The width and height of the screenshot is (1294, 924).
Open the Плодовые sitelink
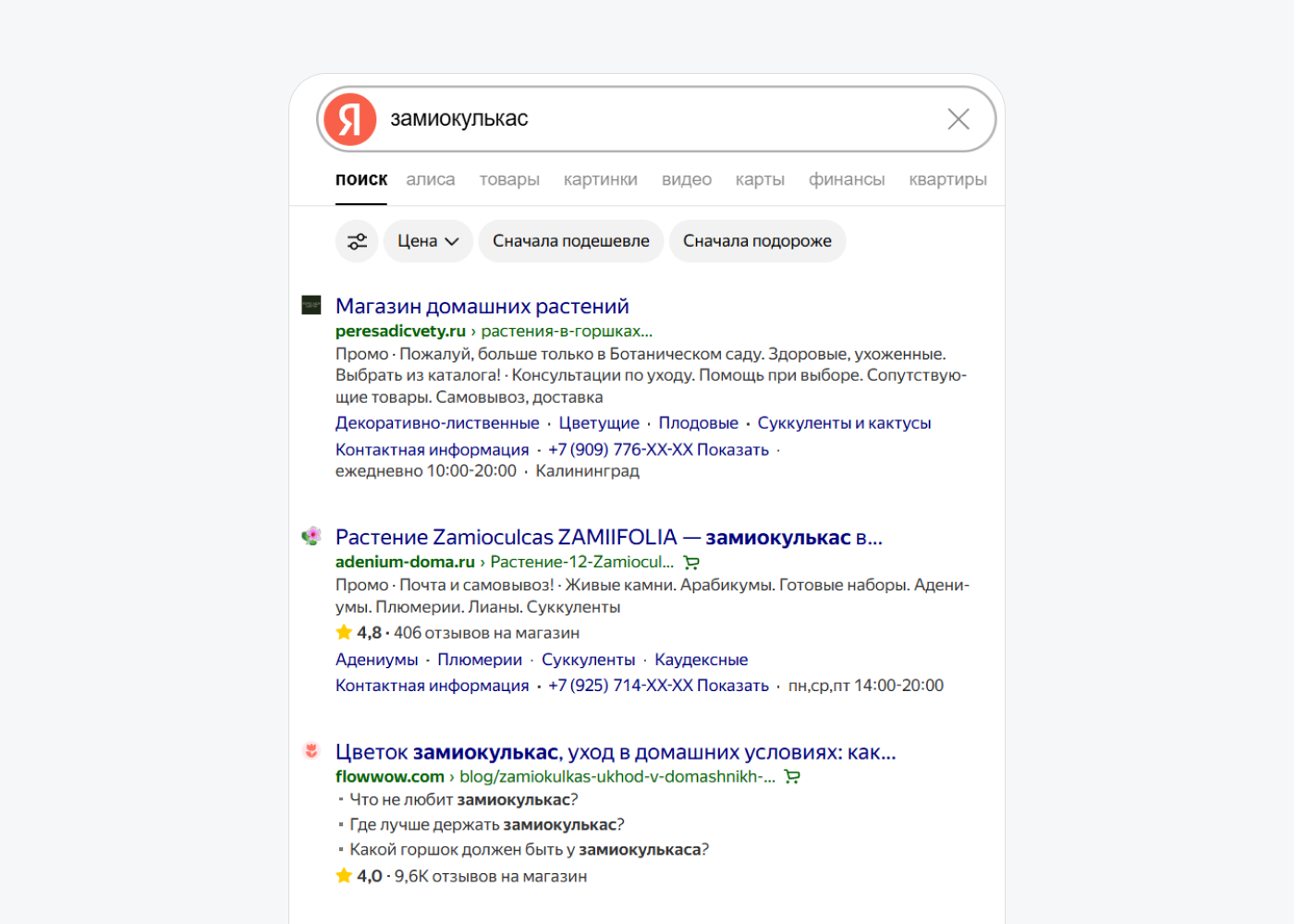point(699,422)
